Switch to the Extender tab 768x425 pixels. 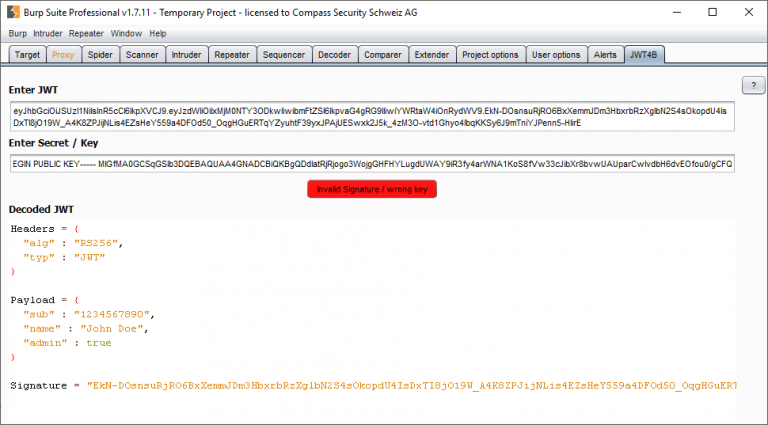coord(432,55)
